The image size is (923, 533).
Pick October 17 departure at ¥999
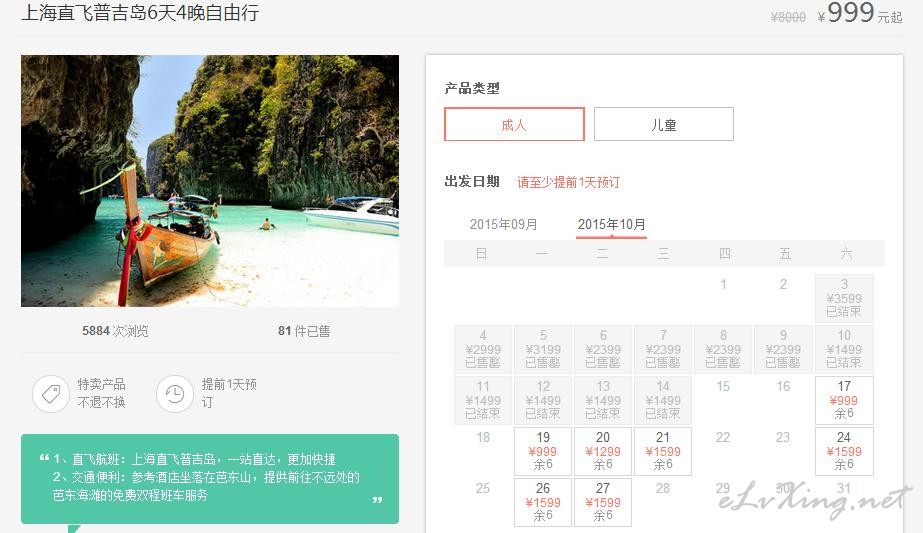pyautogui.click(x=844, y=400)
